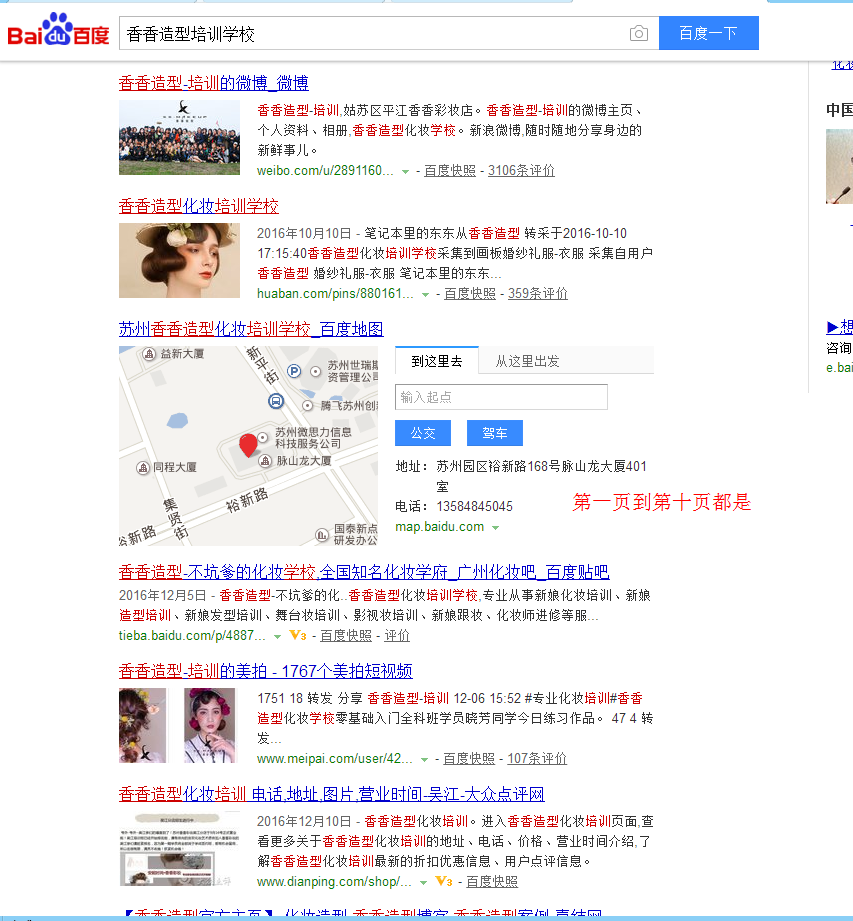
Task: Open 评价 link on tieba result
Action: [397, 636]
